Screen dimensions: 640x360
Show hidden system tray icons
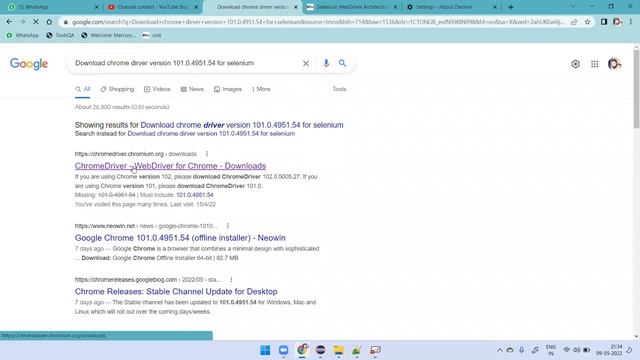500,350
